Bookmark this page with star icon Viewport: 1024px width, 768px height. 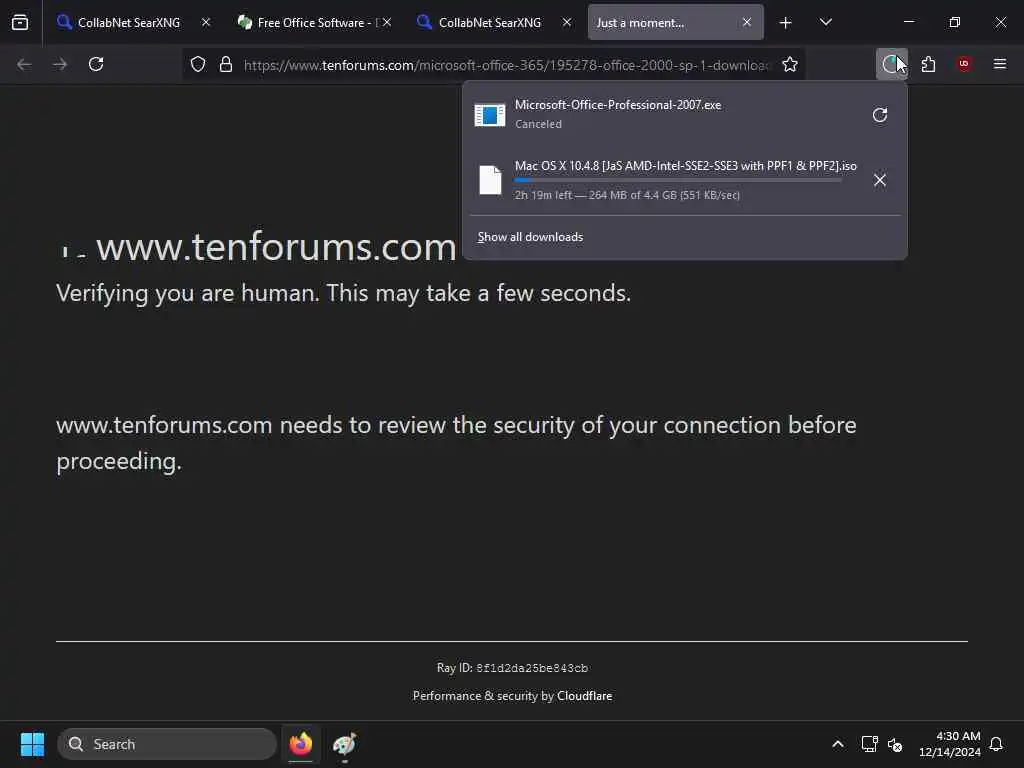point(790,64)
